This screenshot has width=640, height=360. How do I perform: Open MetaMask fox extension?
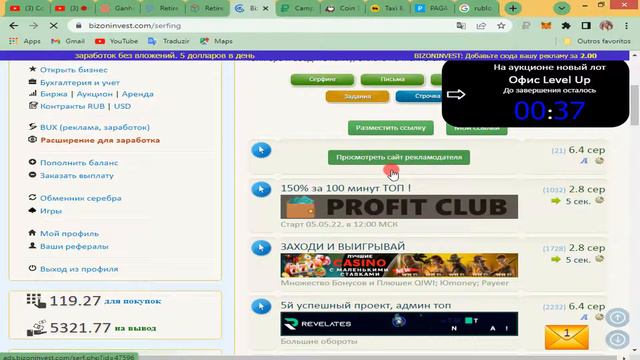(546, 26)
